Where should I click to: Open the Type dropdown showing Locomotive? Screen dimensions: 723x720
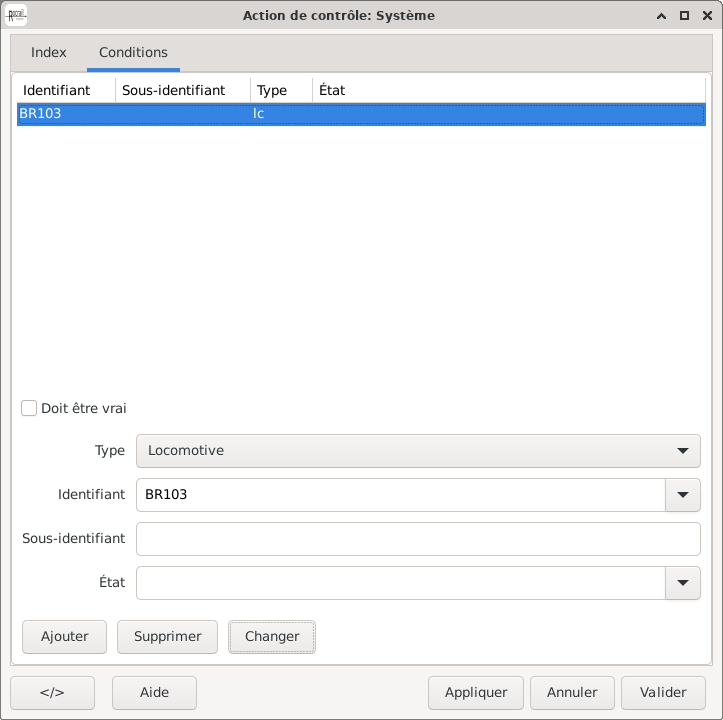pos(417,451)
